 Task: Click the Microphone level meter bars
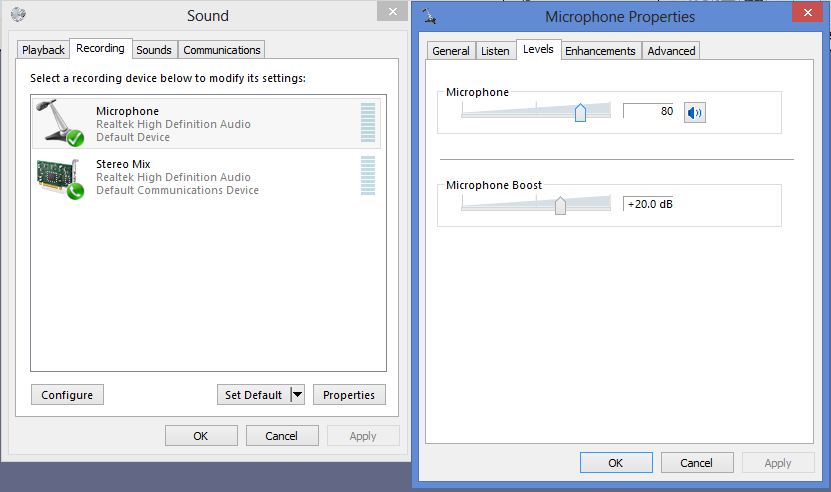click(368, 123)
